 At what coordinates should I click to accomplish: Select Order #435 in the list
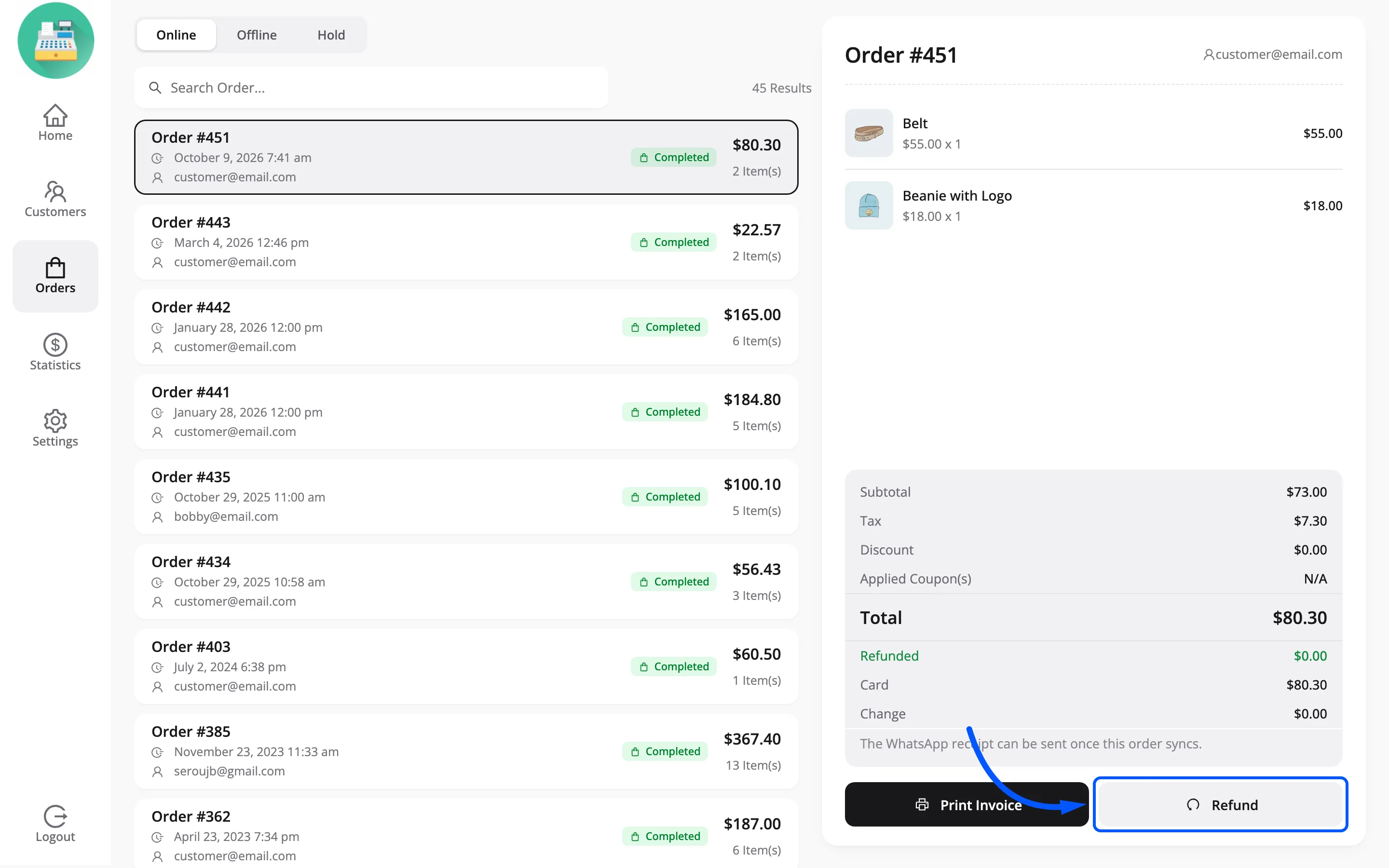pos(466,497)
